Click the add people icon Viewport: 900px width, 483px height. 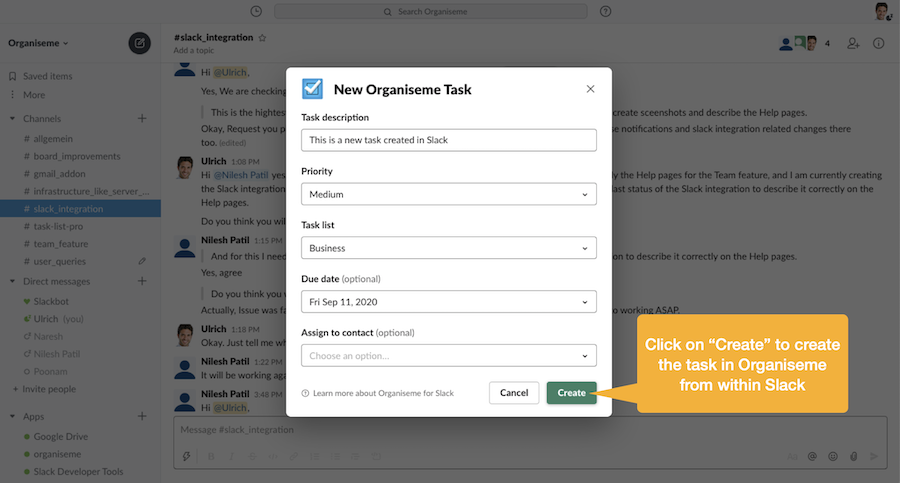point(853,43)
